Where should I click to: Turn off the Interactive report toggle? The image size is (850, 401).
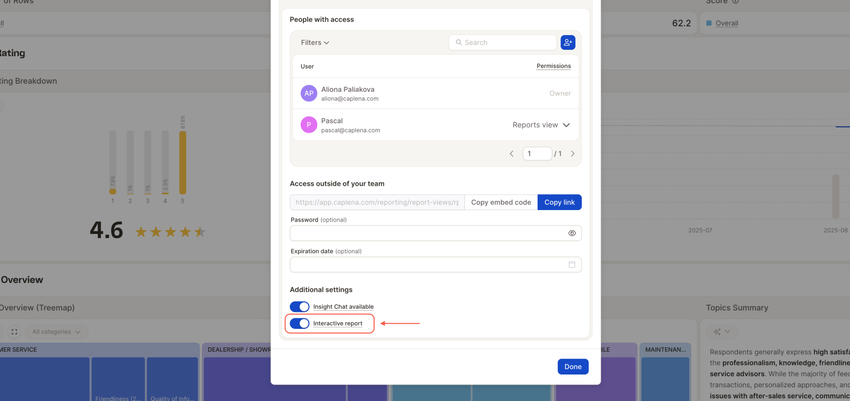click(x=300, y=323)
